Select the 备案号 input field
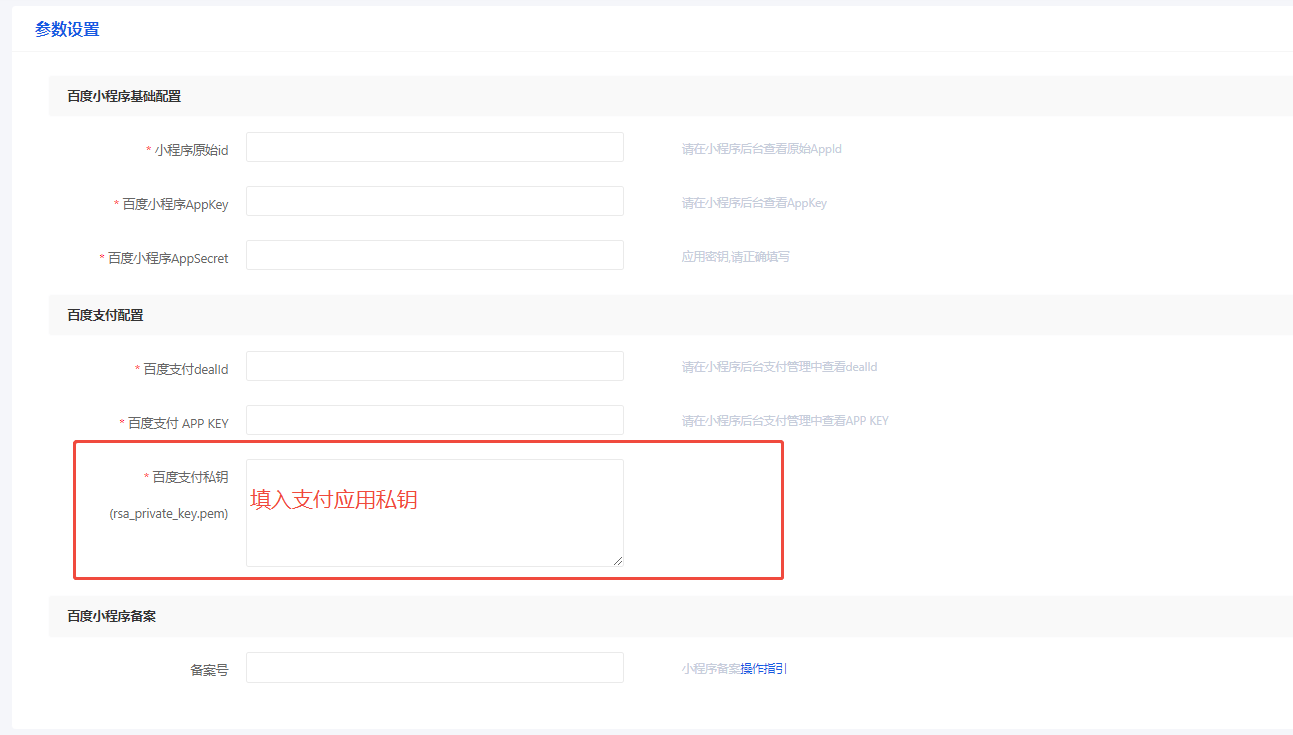The height and width of the screenshot is (735, 1293). [434, 668]
